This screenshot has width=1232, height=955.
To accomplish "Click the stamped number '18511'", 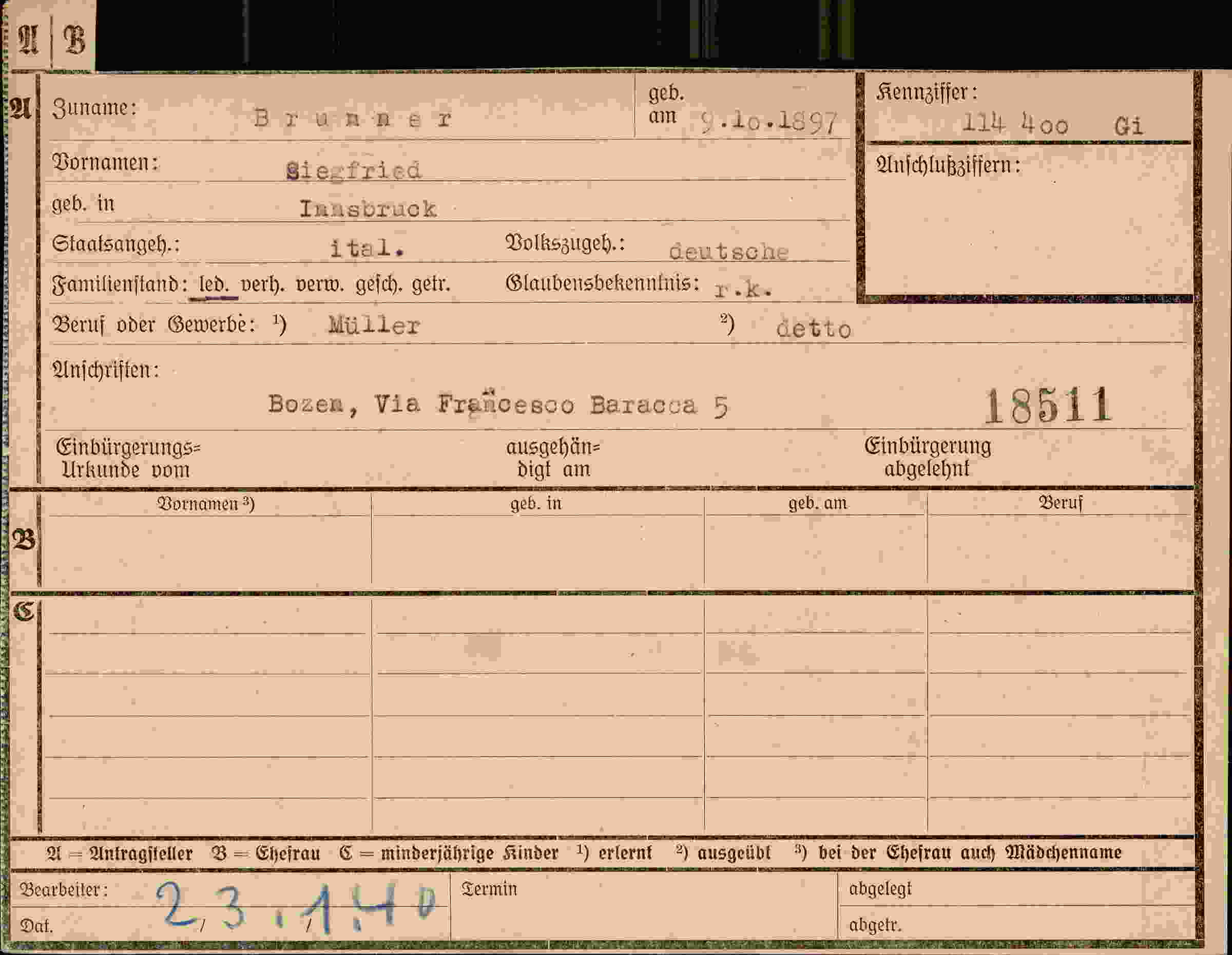I will 1048,406.
